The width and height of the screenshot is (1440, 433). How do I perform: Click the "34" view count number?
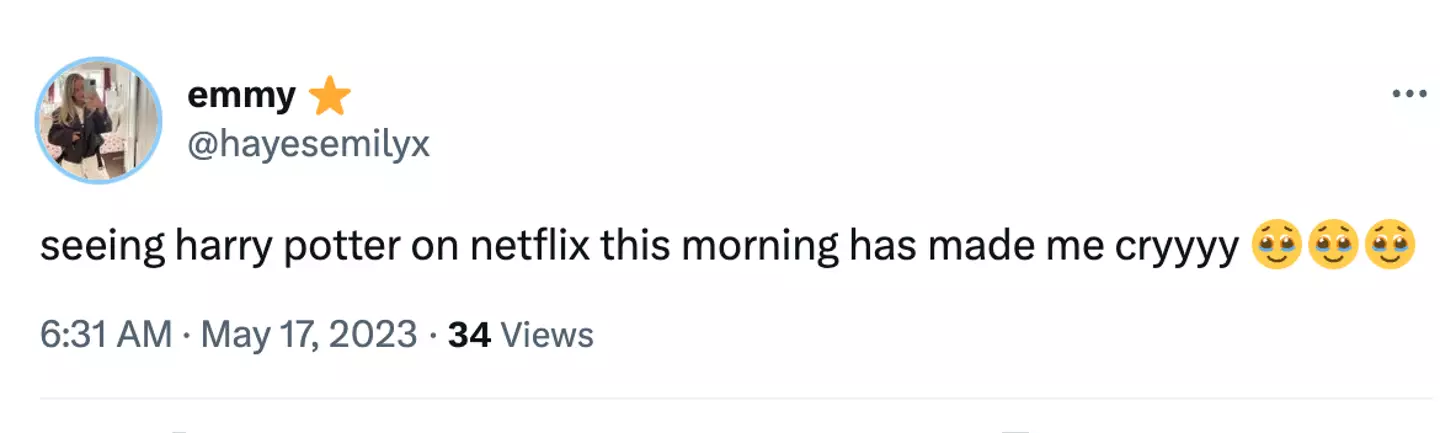point(469,334)
